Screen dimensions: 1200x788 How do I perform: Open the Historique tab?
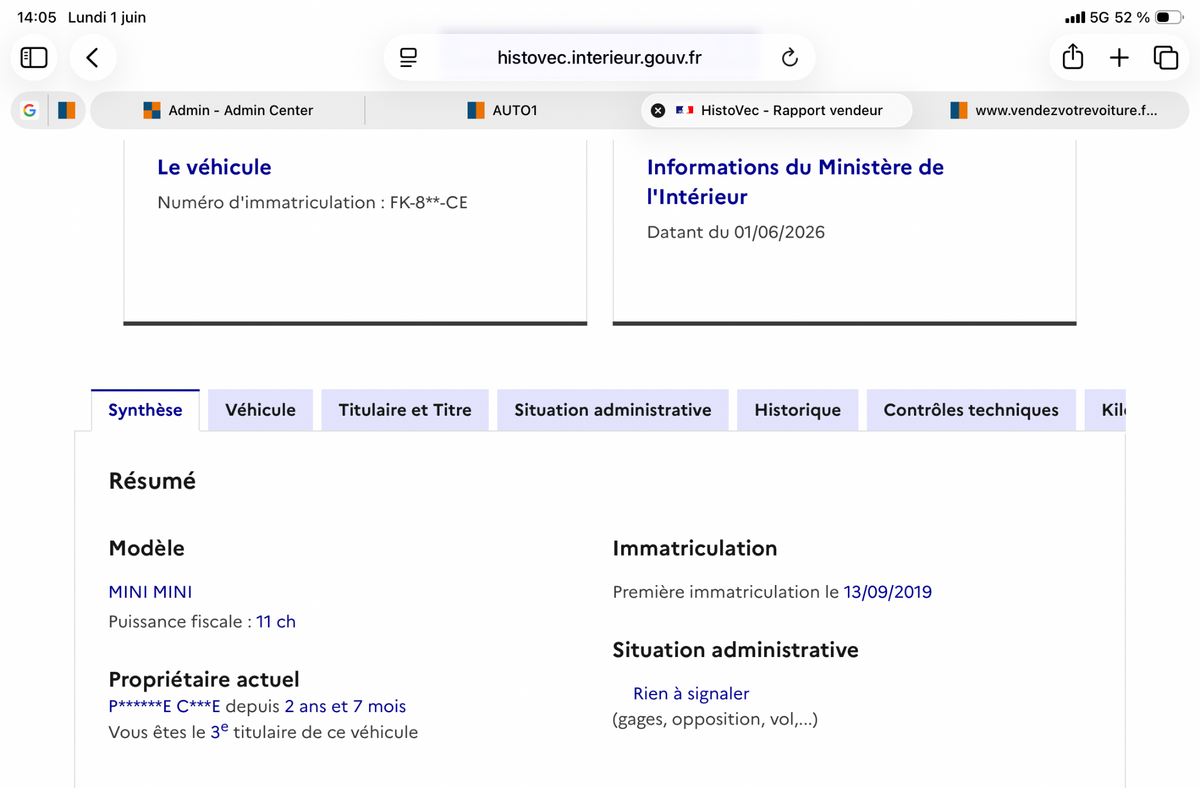(797, 410)
